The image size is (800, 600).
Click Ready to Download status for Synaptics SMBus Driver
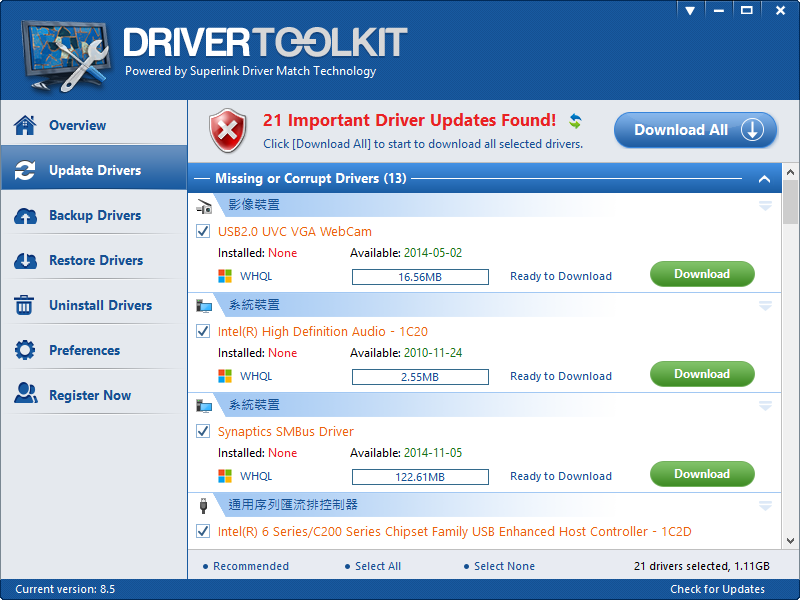(561, 476)
